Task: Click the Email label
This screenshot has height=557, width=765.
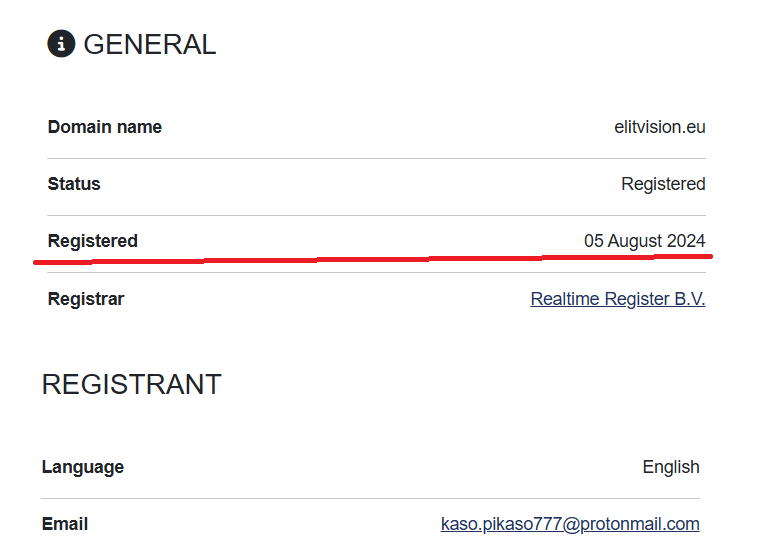Action: coord(65,524)
